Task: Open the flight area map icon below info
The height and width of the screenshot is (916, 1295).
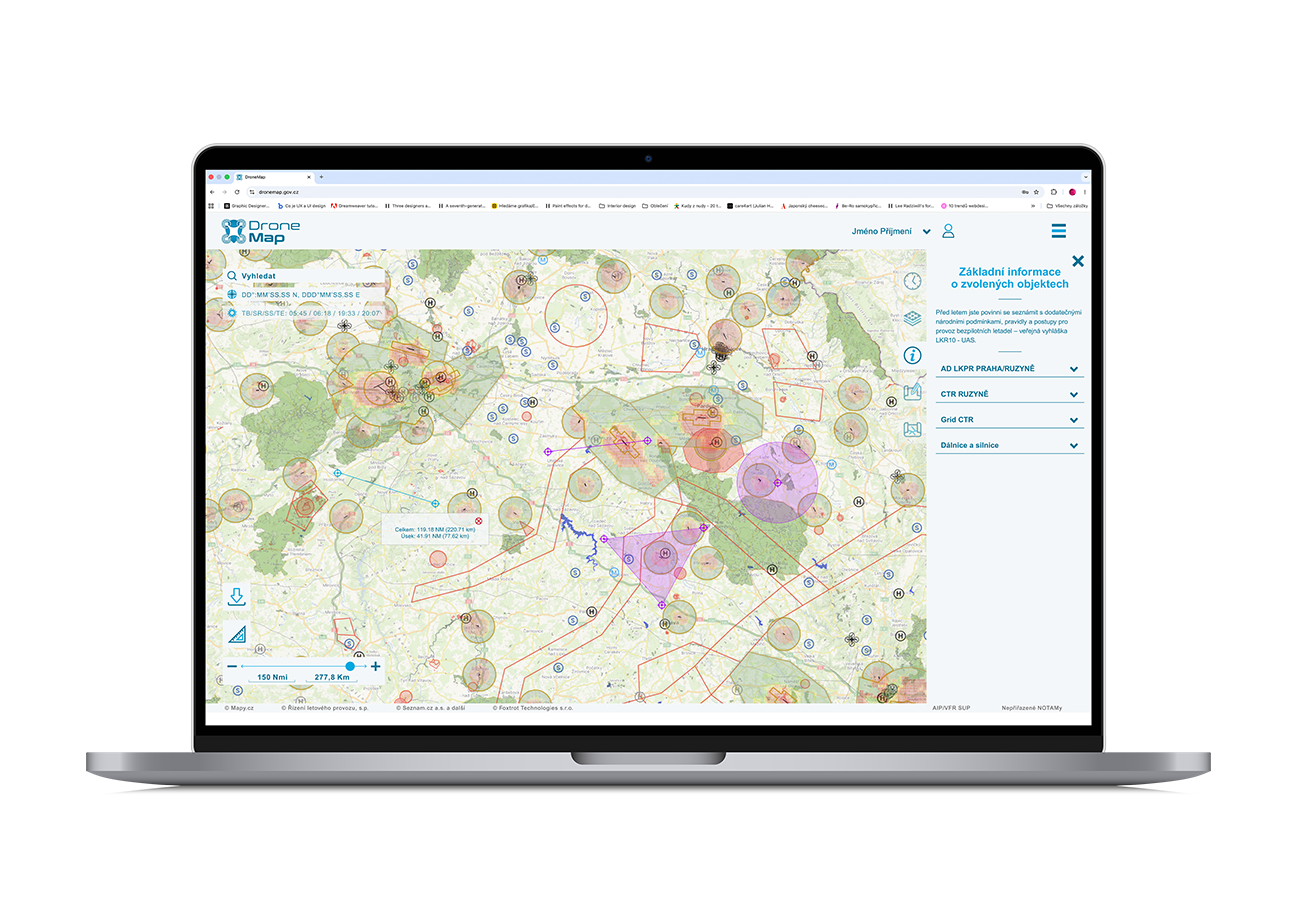Action: [912, 392]
